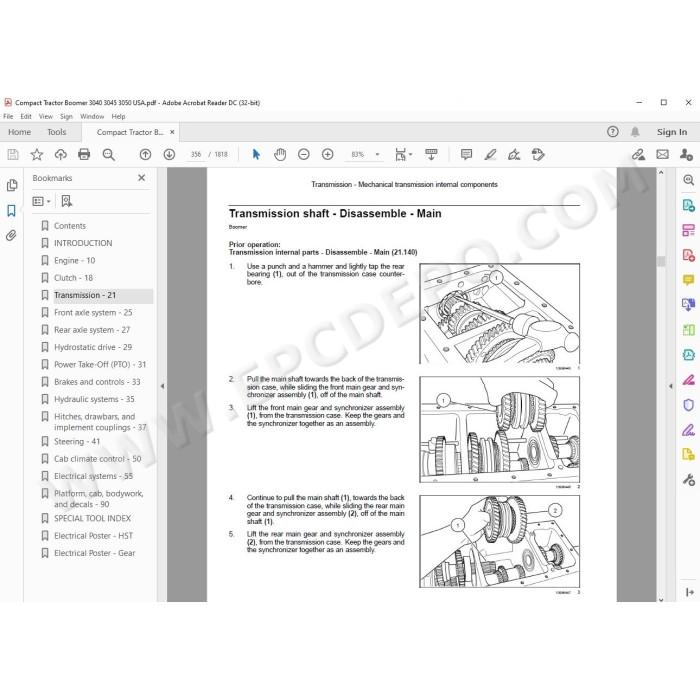The width and height of the screenshot is (700, 700).
Task: Print the document
Action: 84,154
